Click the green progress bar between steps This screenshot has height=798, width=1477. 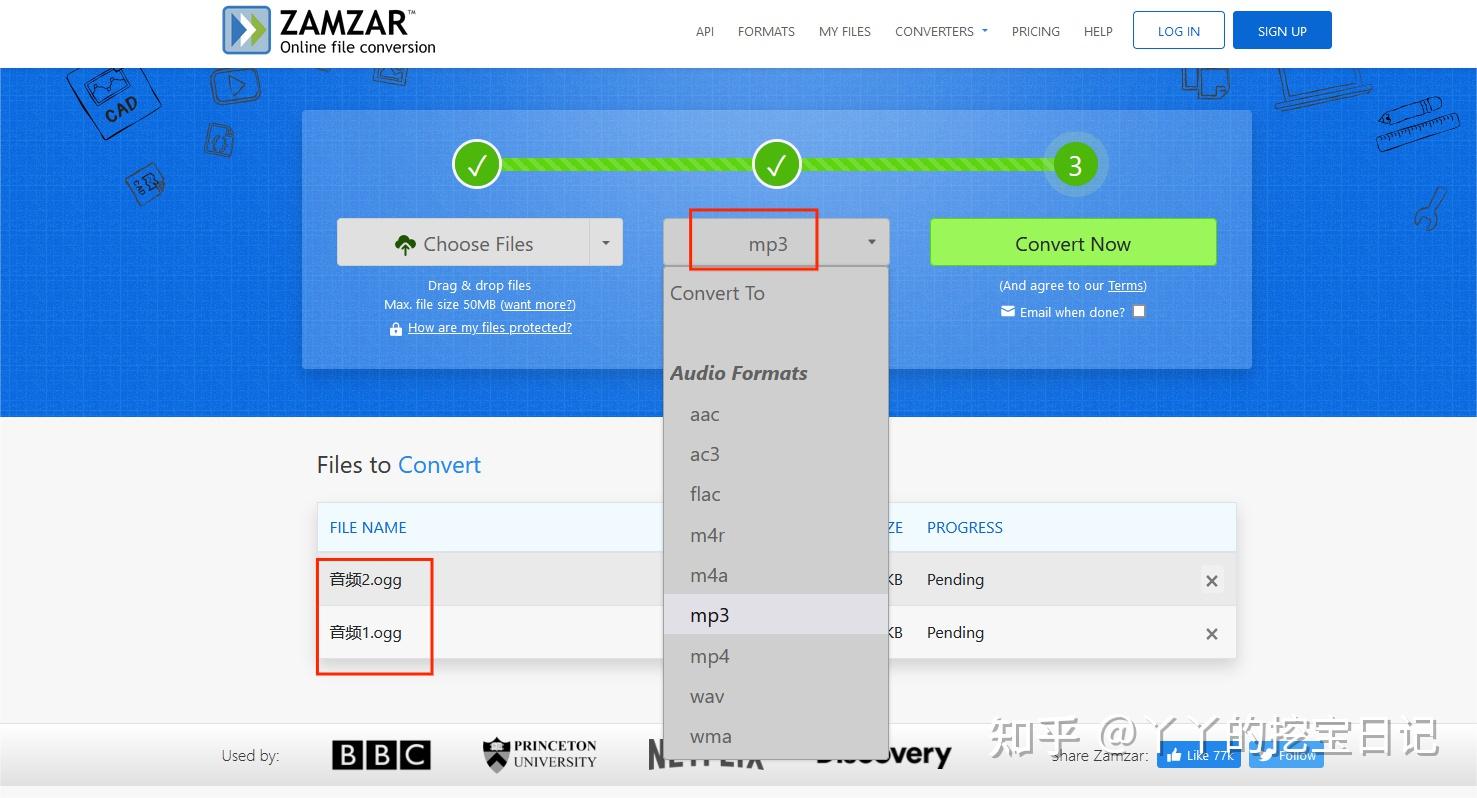coord(627,163)
